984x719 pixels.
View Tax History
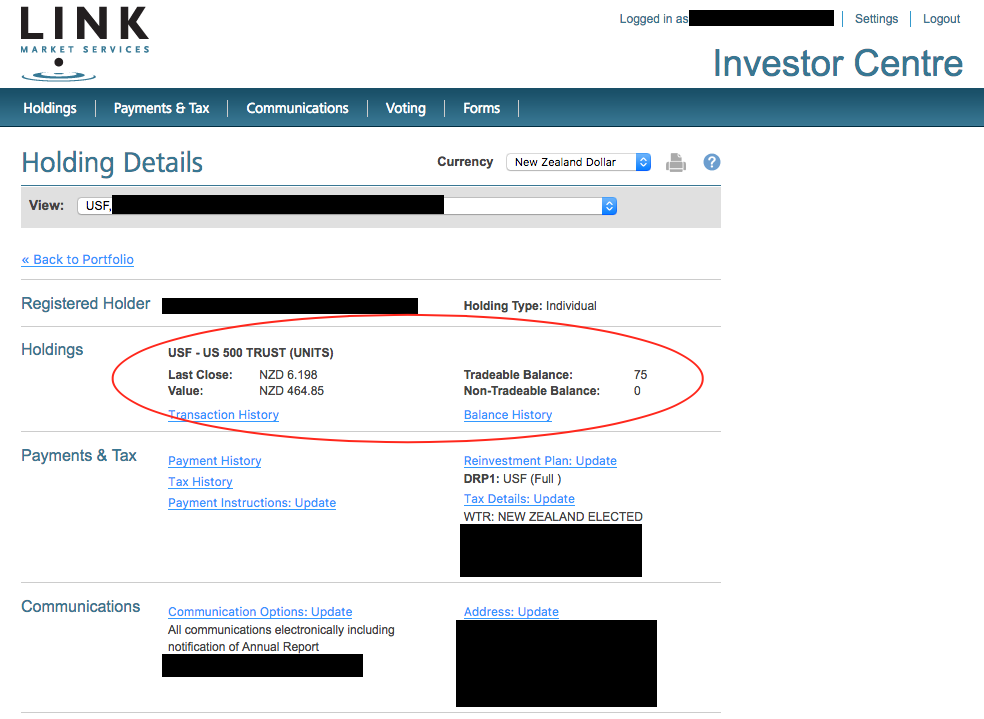(200, 482)
